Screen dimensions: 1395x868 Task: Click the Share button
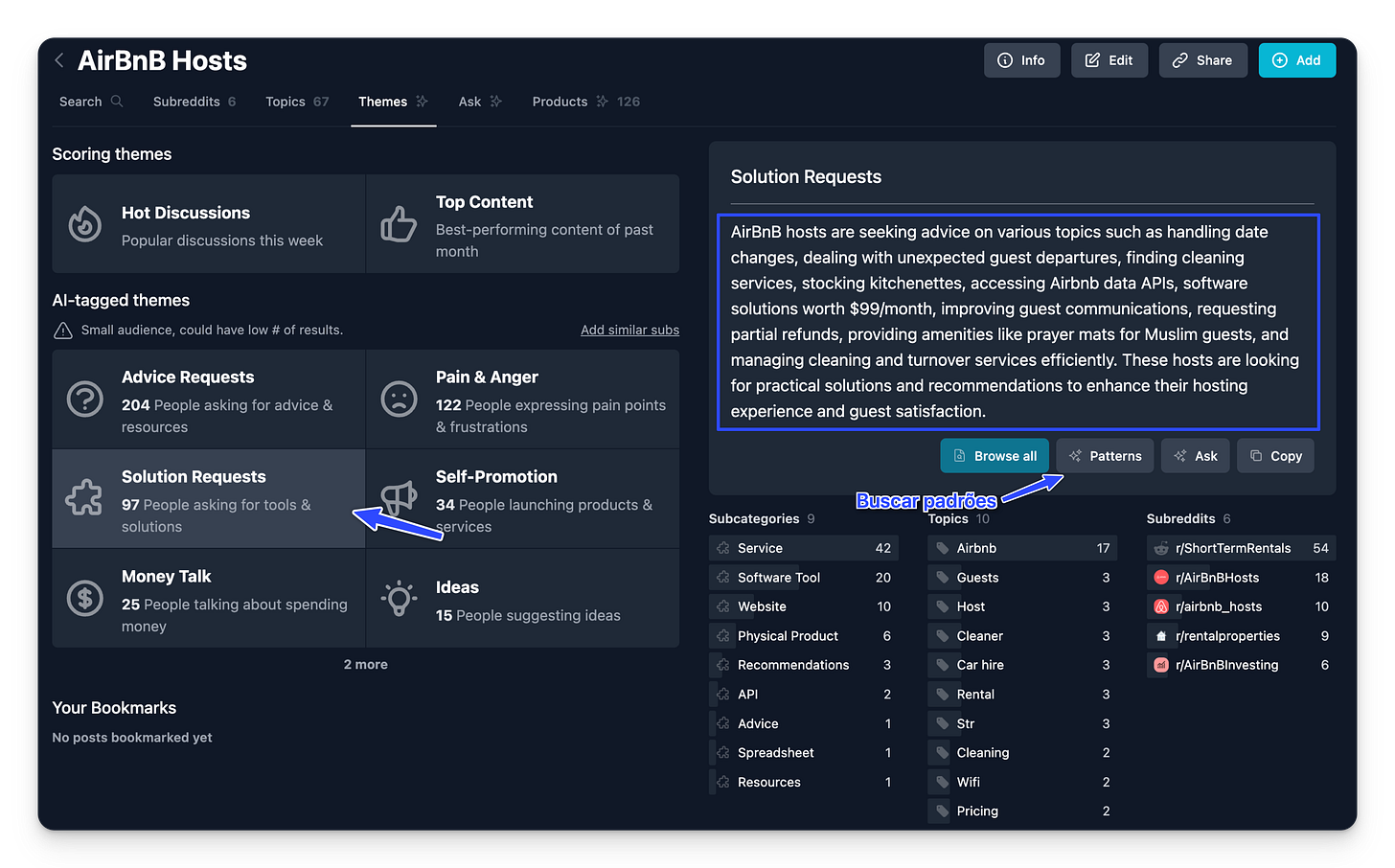1202,60
